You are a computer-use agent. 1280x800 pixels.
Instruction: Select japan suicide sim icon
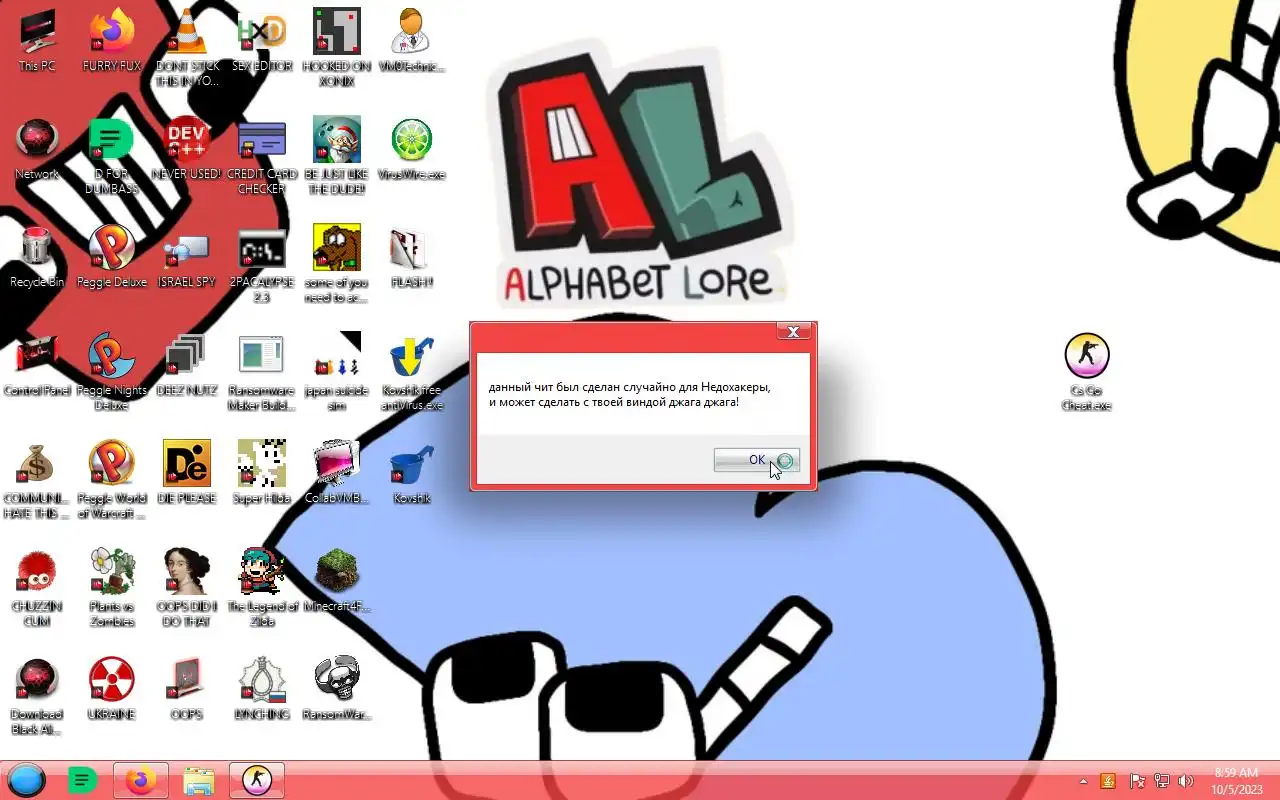pos(337,371)
